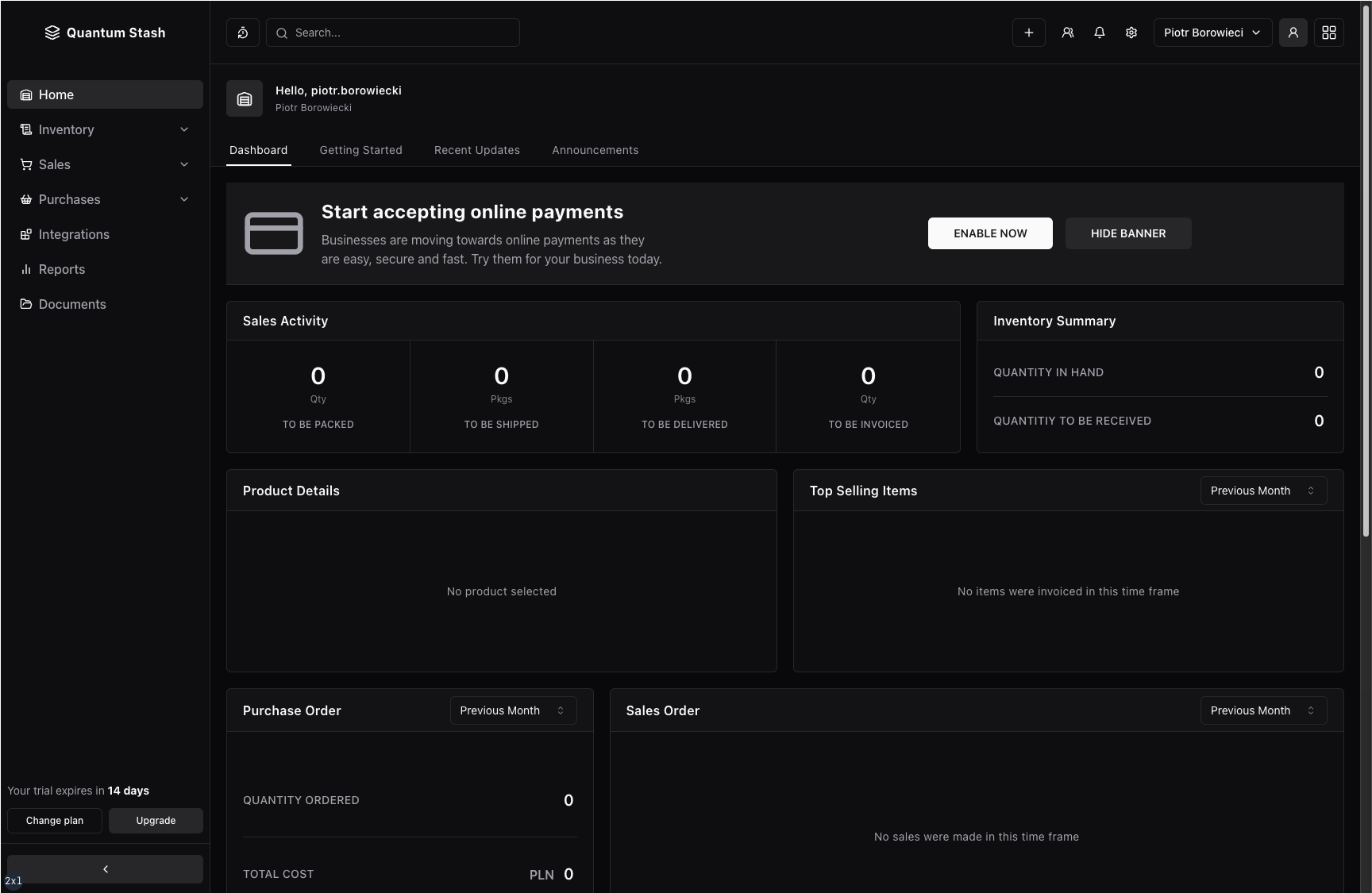1372x893 pixels.
Task: Expand the Sales menu chevron
Action: pos(184,164)
